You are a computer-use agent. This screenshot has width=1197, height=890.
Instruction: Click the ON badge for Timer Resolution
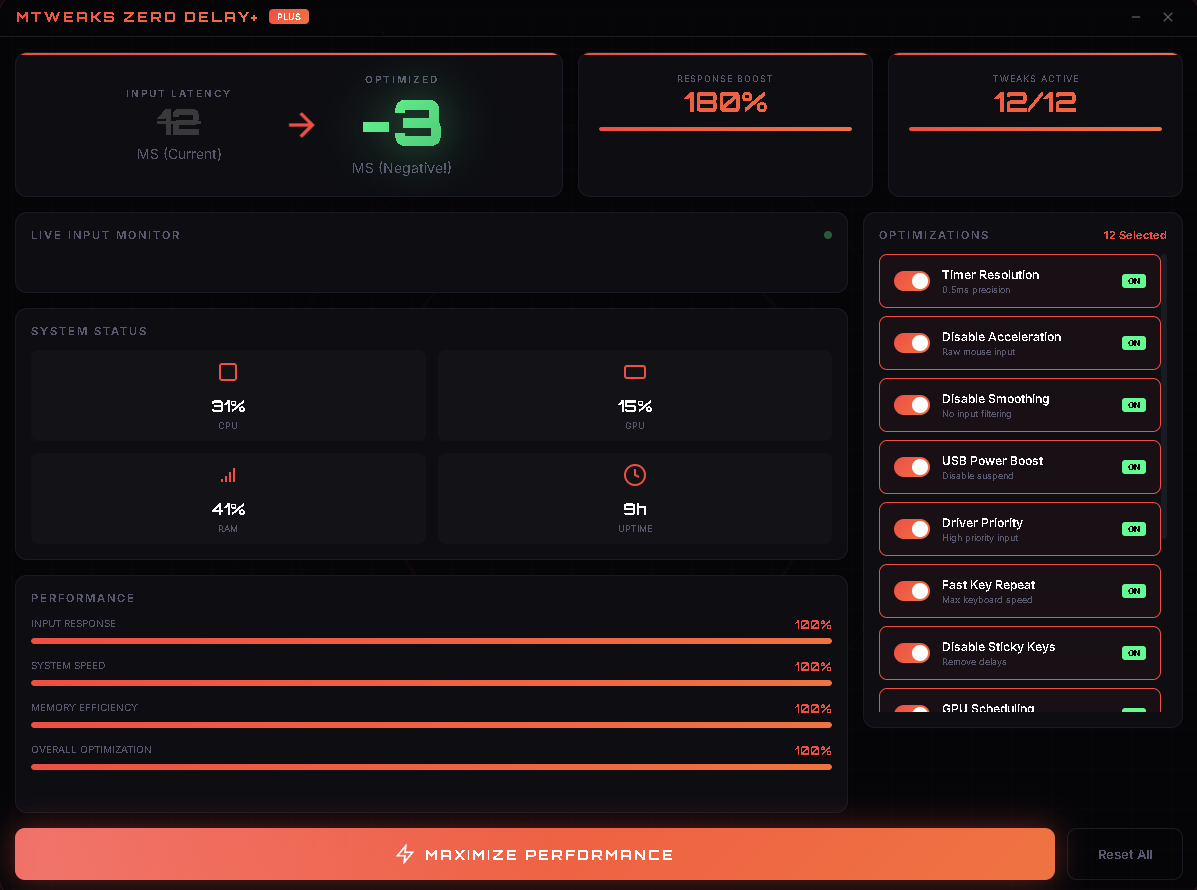[x=1134, y=281]
